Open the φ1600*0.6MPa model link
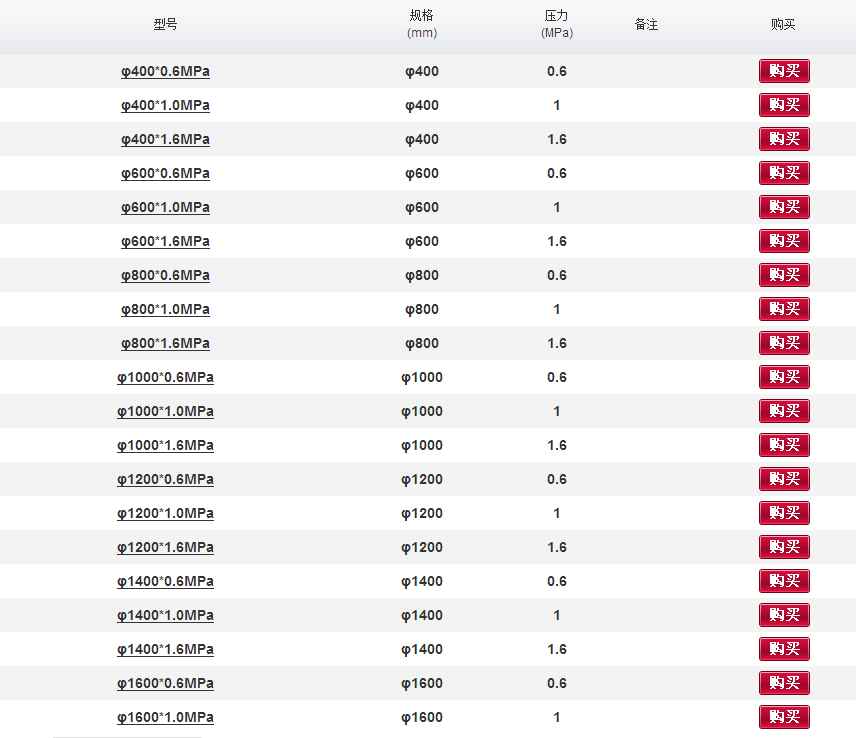Viewport: 856px width, 738px height. (165, 683)
